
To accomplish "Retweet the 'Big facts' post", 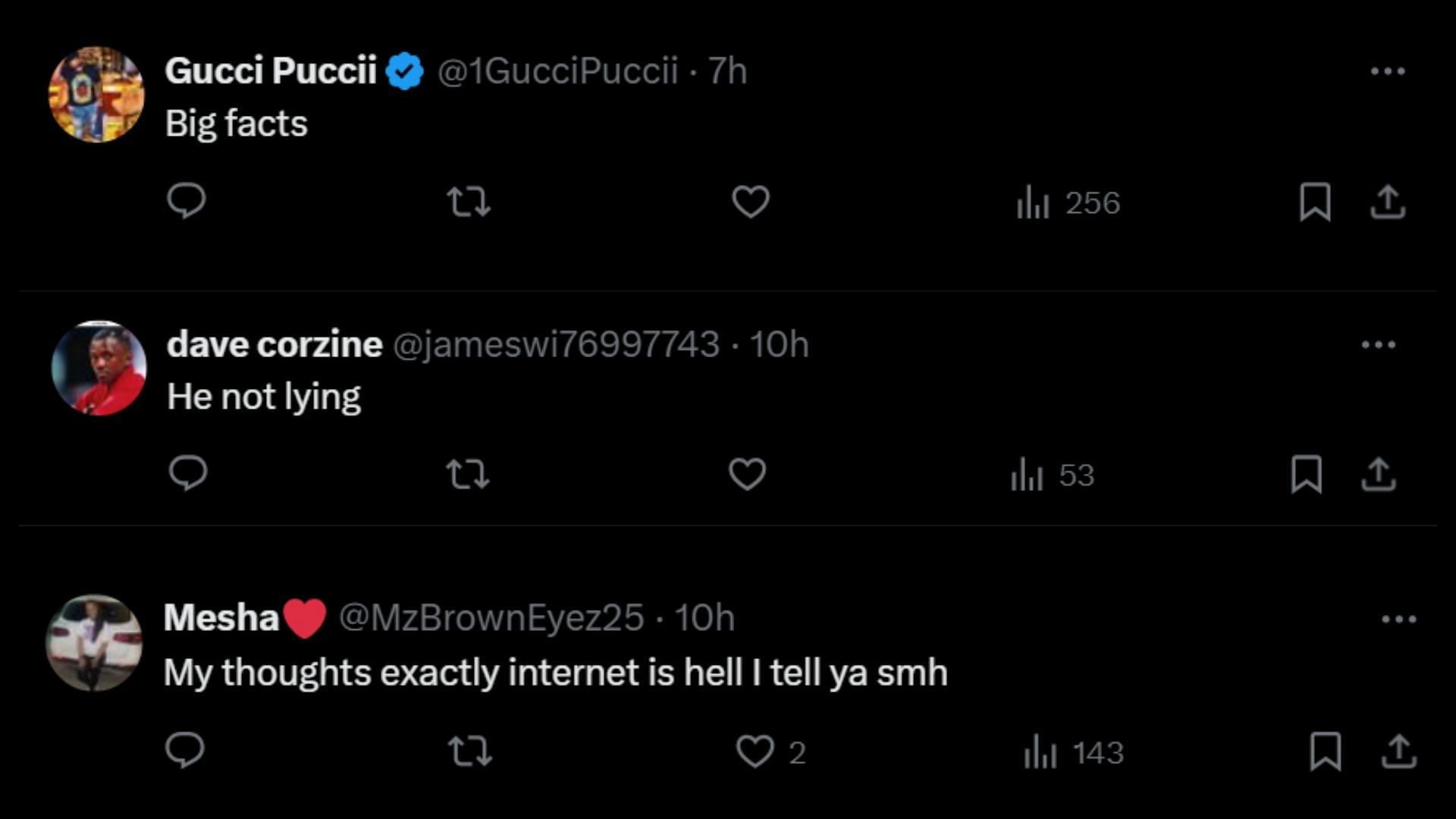I will pos(468,202).
